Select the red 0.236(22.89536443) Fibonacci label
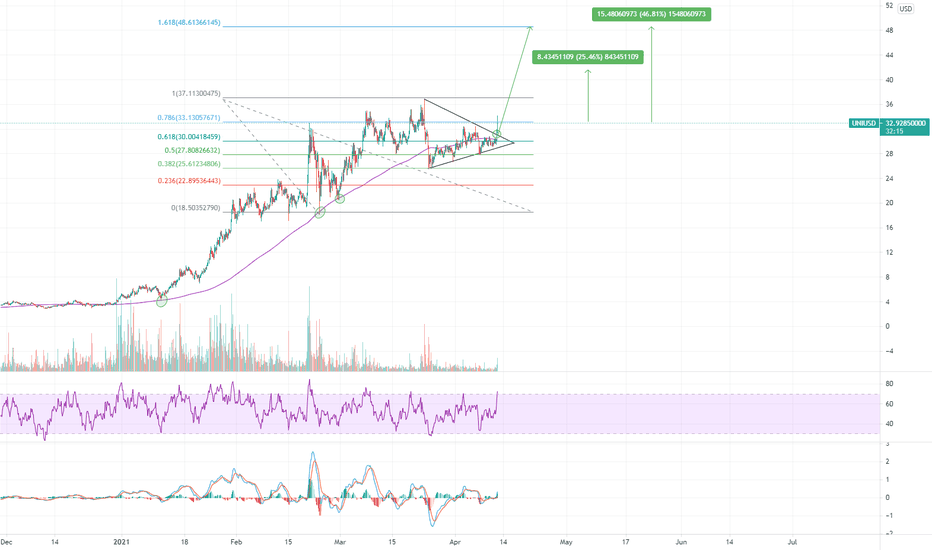 coord(189,181)
